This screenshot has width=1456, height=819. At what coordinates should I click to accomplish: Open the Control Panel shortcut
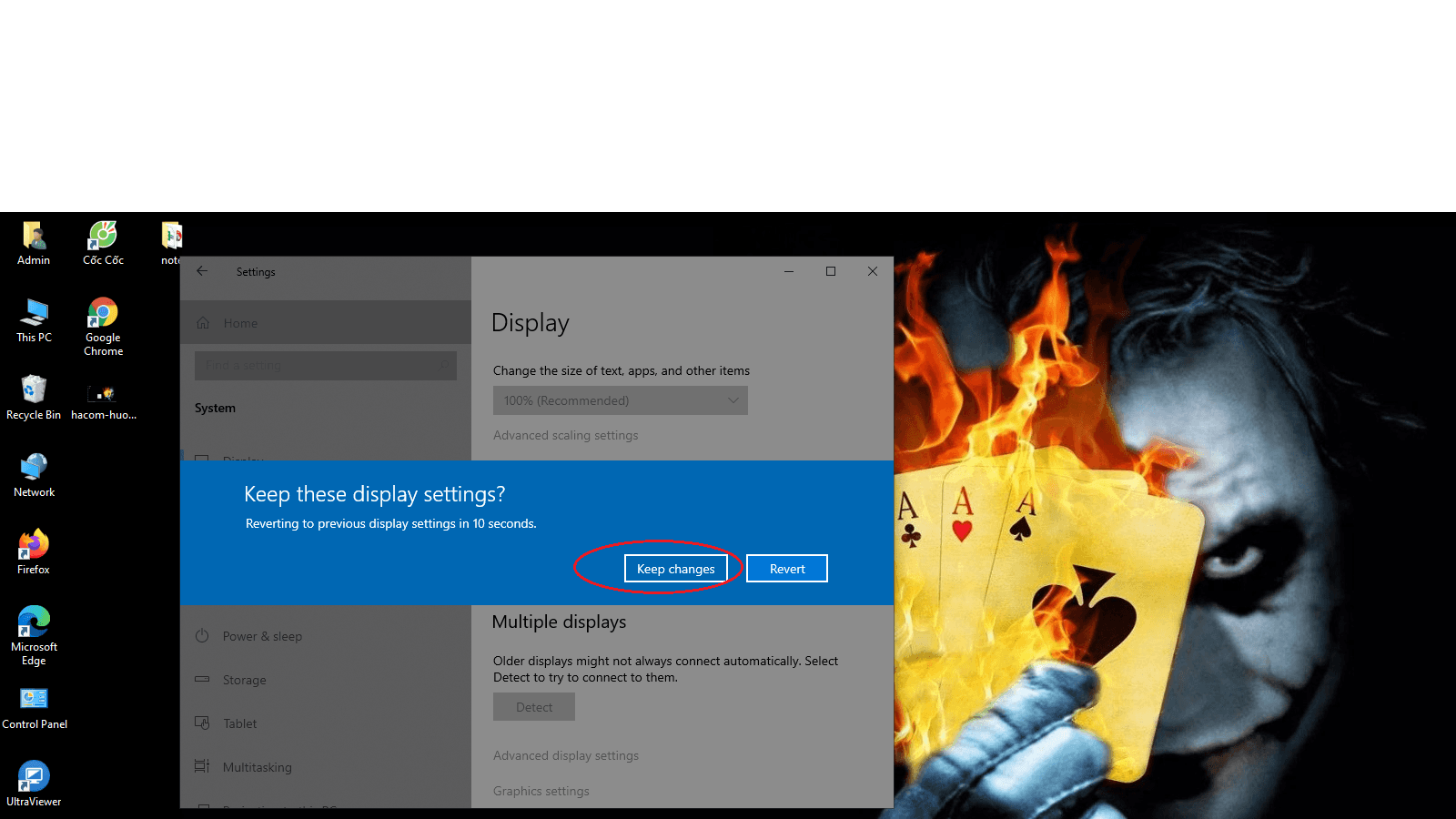34,702
